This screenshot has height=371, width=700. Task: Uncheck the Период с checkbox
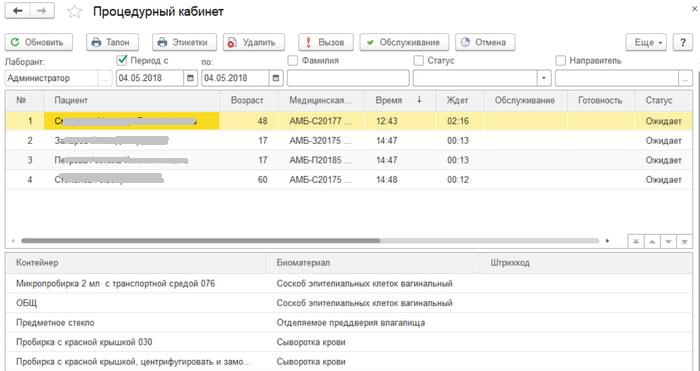(x=121, y=60)
